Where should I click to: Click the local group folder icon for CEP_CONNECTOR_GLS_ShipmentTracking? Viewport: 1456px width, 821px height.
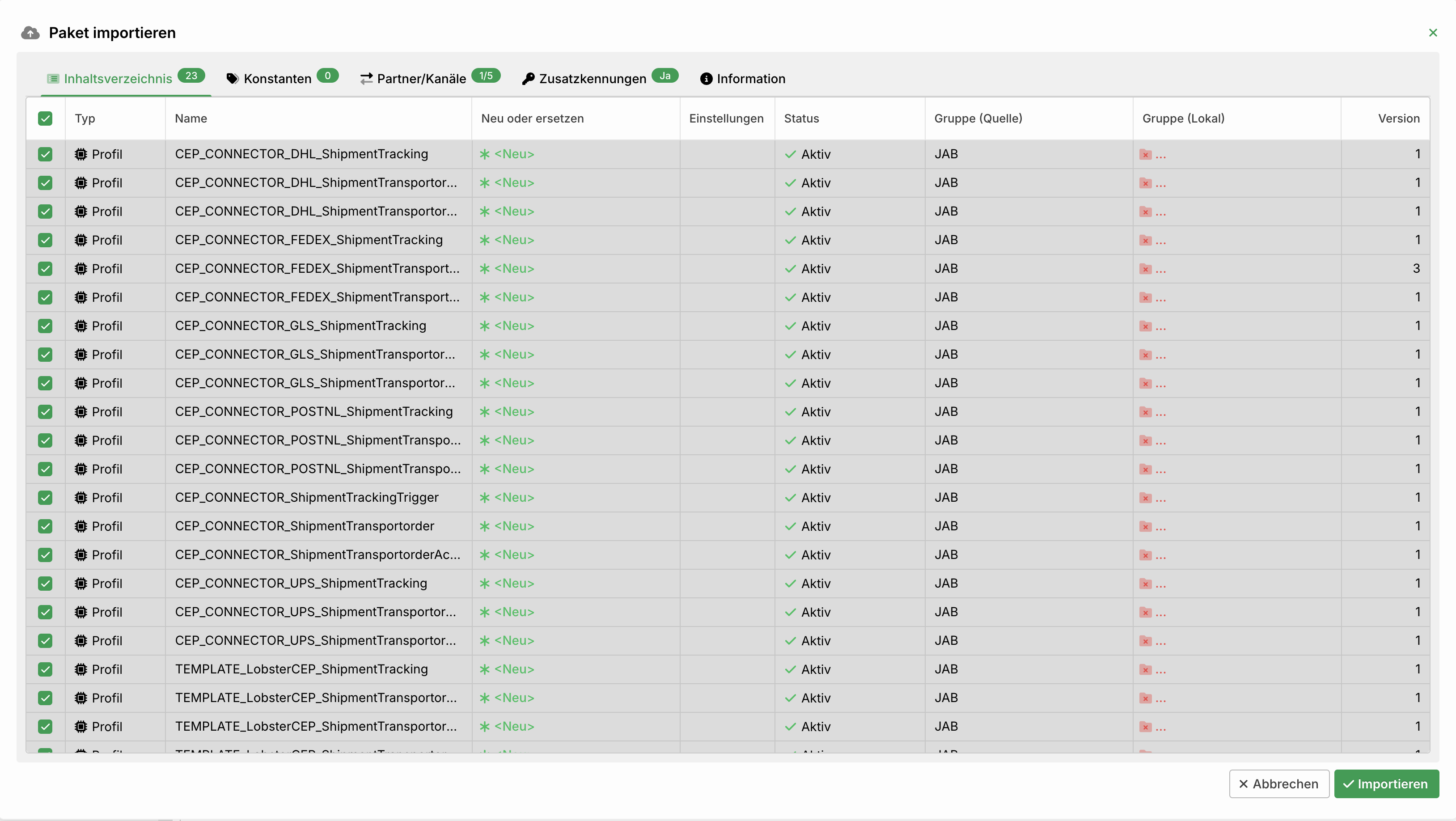[1146, 326]
